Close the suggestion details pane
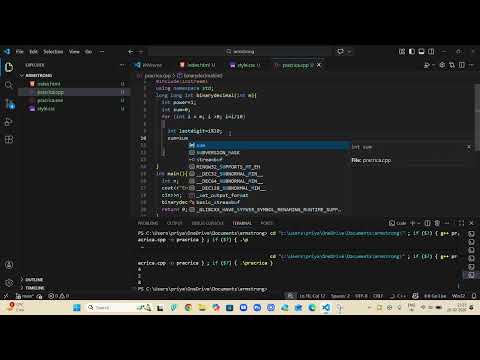 click(x=469, y=147)
